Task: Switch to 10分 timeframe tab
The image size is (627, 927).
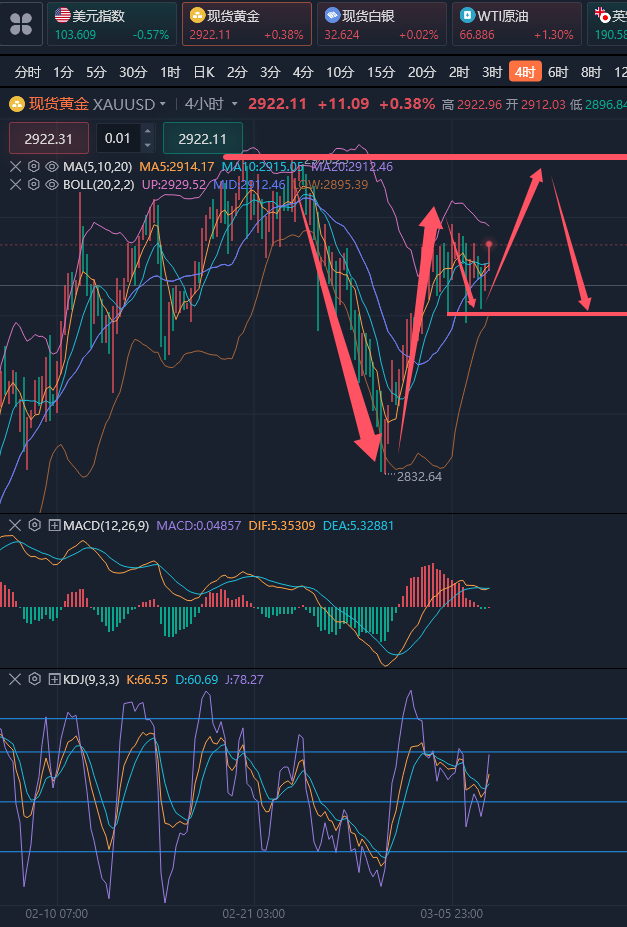Action: (340, 73)
